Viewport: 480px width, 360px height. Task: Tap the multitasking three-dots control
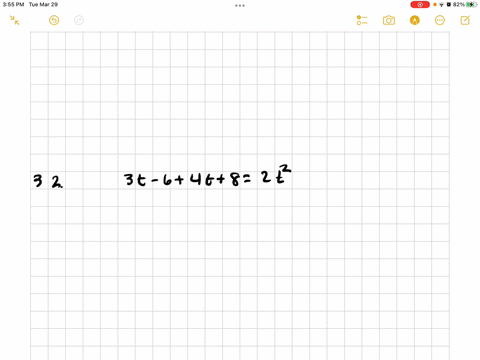tap(240, 5)
